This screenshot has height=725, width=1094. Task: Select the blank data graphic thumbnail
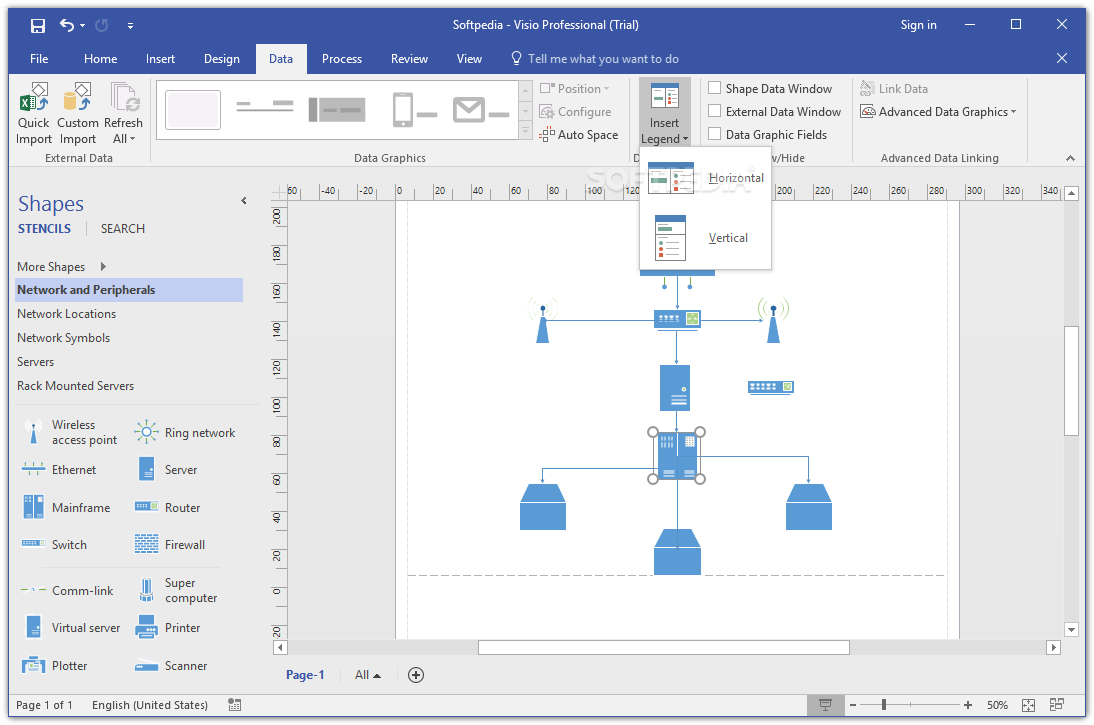click(193, 110)
